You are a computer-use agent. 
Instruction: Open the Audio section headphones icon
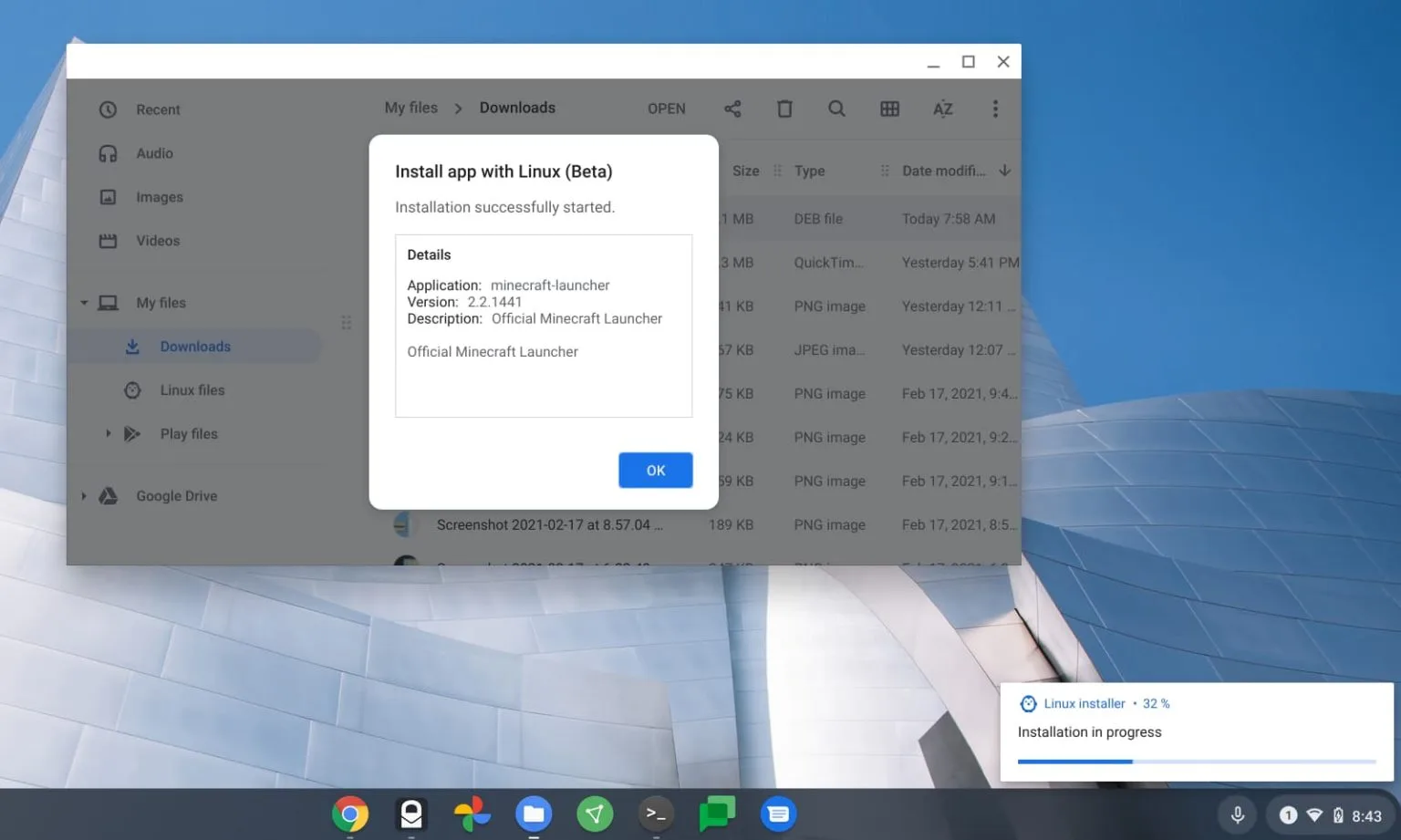click(108, 153)
